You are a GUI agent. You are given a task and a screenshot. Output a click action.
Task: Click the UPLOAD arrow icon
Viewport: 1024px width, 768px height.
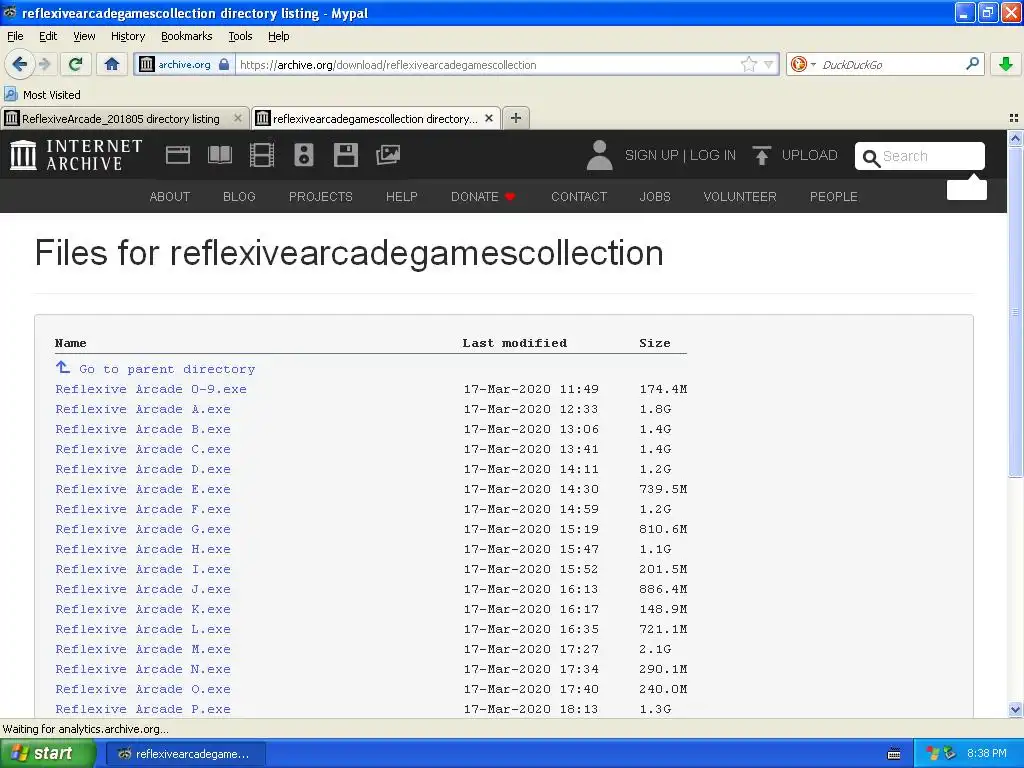[x=761, y=155]
